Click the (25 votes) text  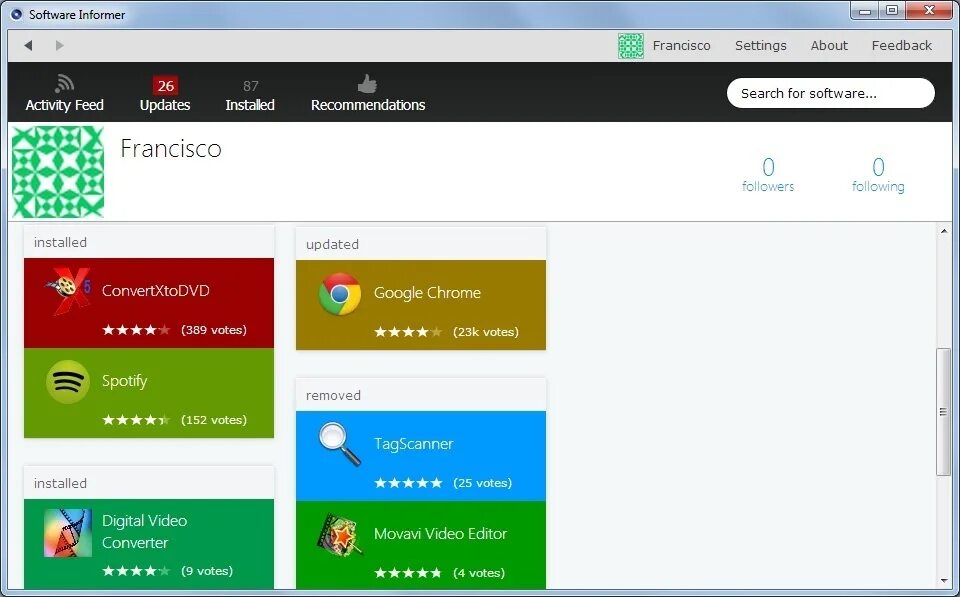coord(482,483)
